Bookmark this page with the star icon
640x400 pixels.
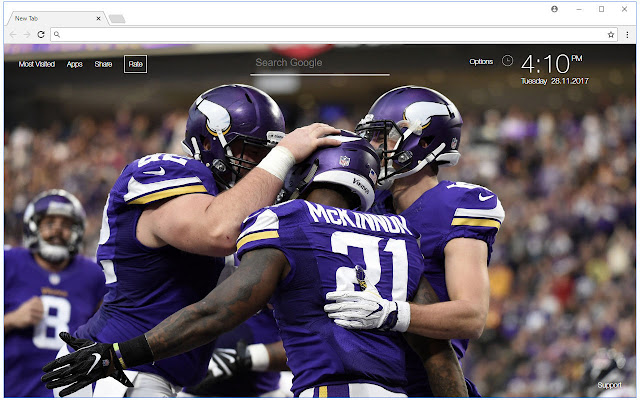tap(611, 35)
